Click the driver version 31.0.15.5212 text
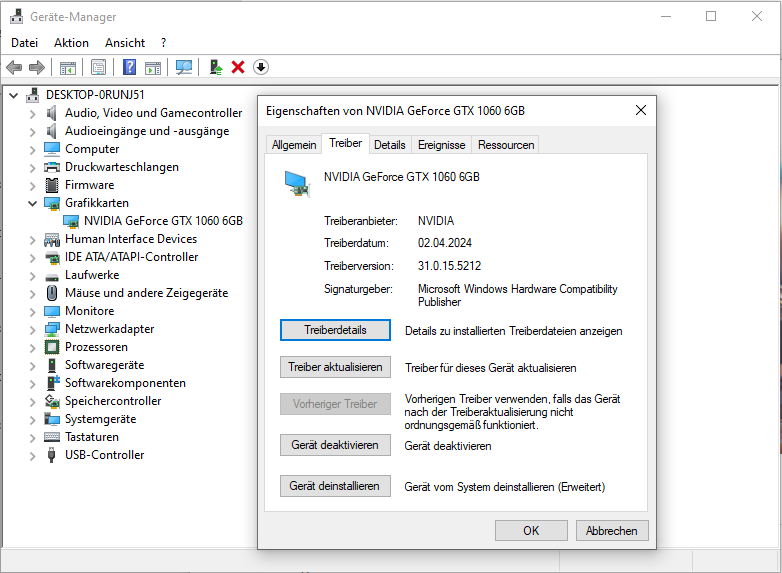The image size is (782, 573). [x=449, y=266]
